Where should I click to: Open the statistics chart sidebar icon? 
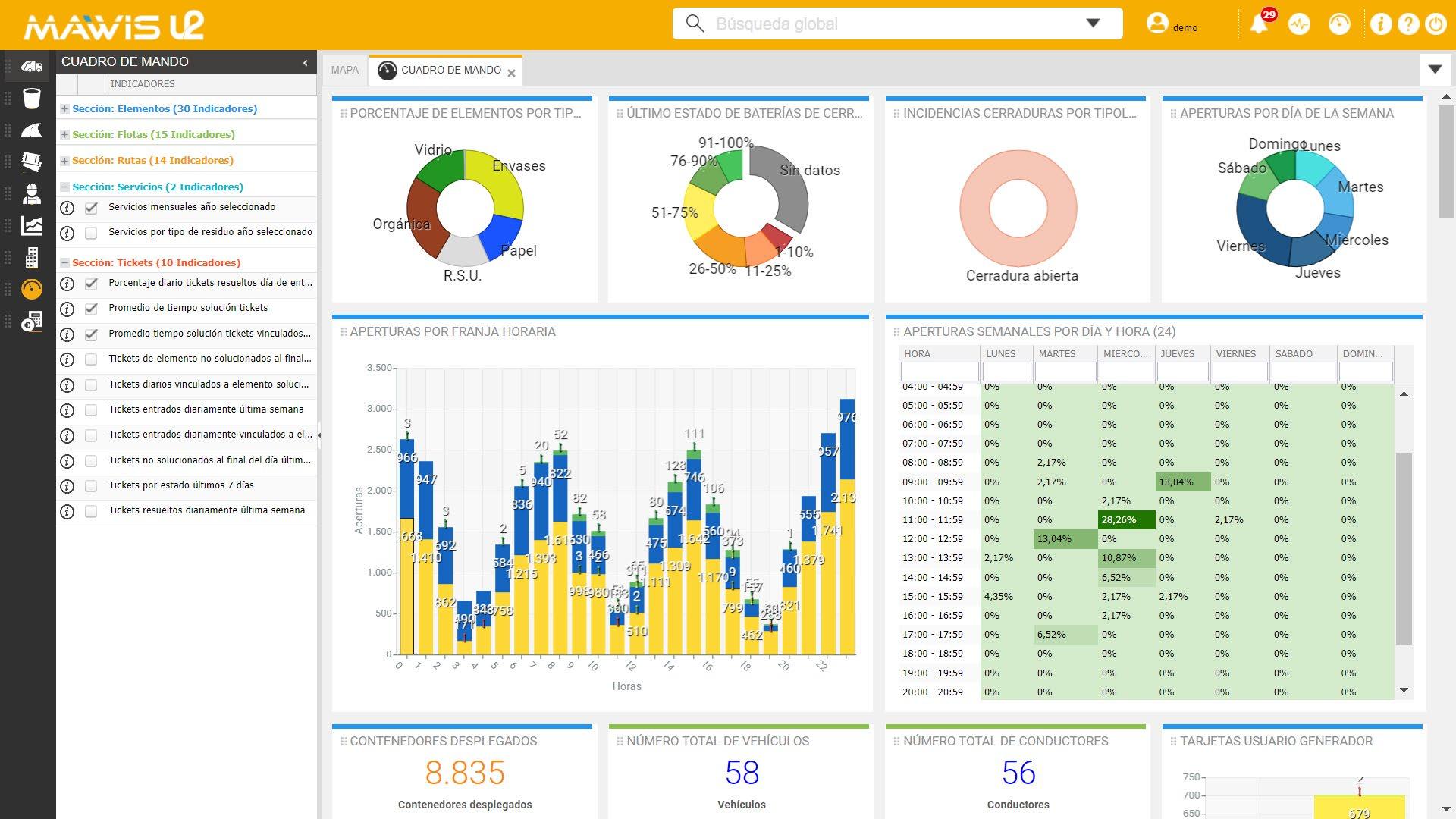pyautogui.click(x=31, y=225)
